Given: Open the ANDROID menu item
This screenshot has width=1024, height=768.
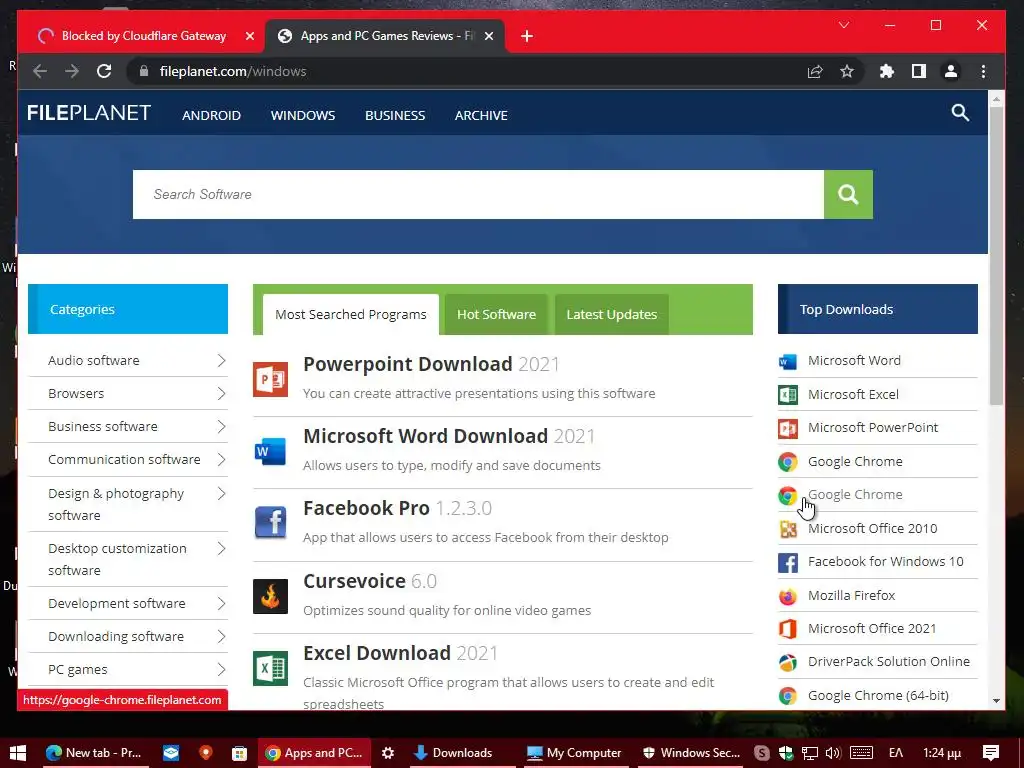Looking at the screenshot, I should coord(212,116).
